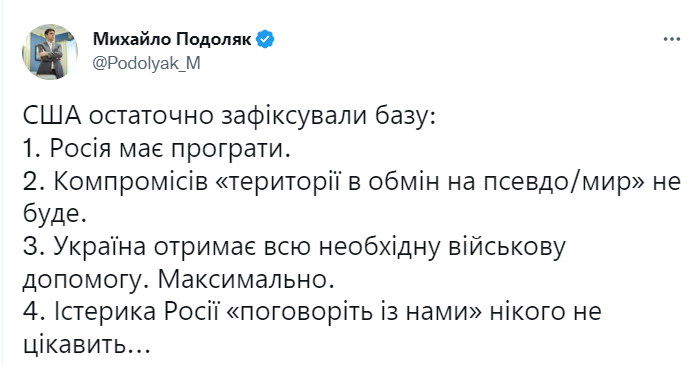Click the phrase 'нікого не' in point 4
This screenshot has width=695, height=366.
point(546,312)
